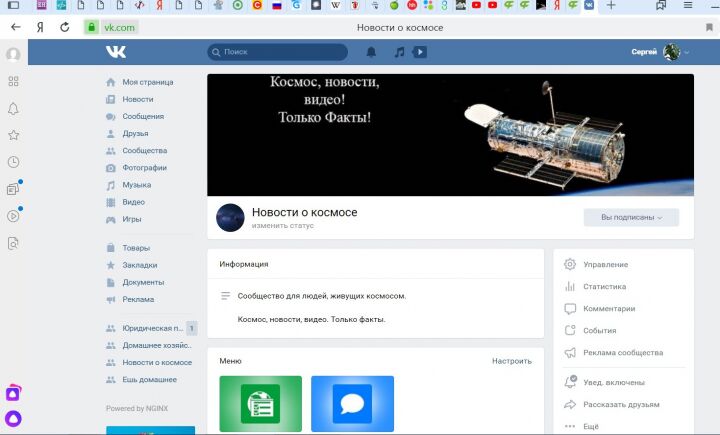This screenshot has width=720, height=435.
Task: Open Игры in left menu
Action: click(131, 219)
